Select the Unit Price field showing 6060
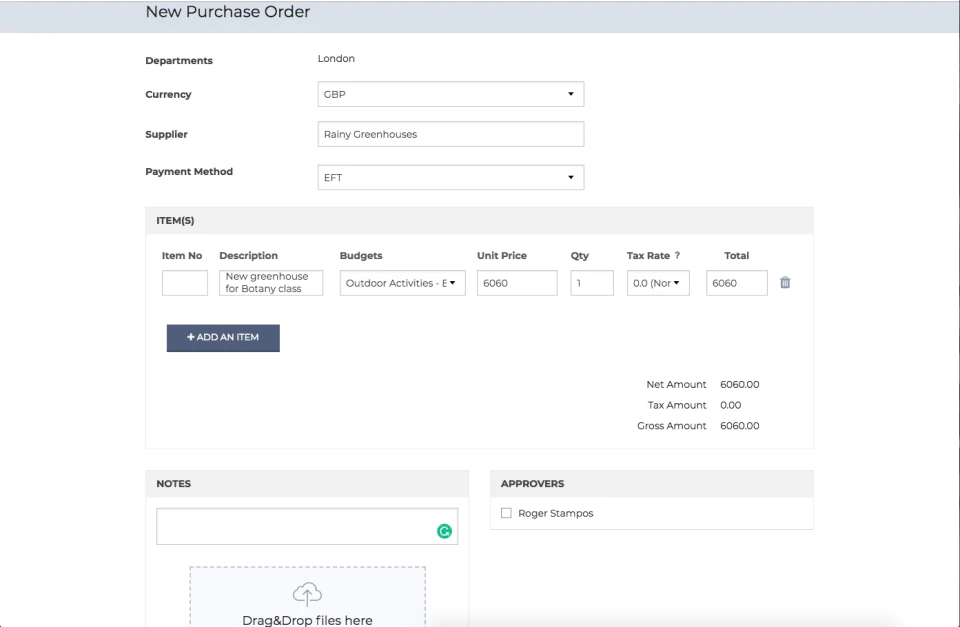Image resolution: width=960 pixels, height=627 pixels. tap(517, 283)
